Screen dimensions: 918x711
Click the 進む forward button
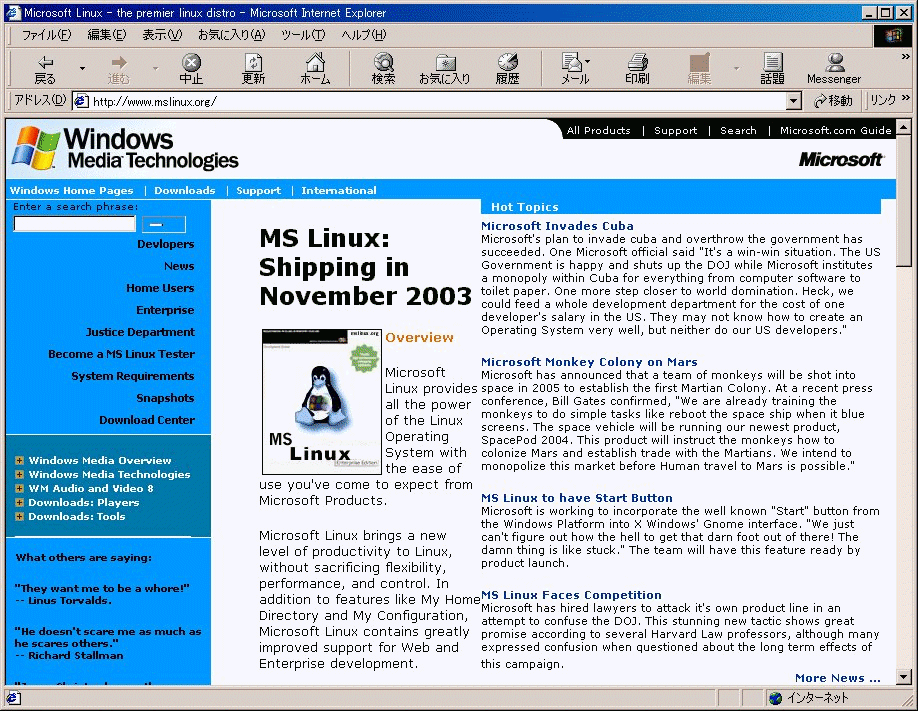[x=119, y=70]
